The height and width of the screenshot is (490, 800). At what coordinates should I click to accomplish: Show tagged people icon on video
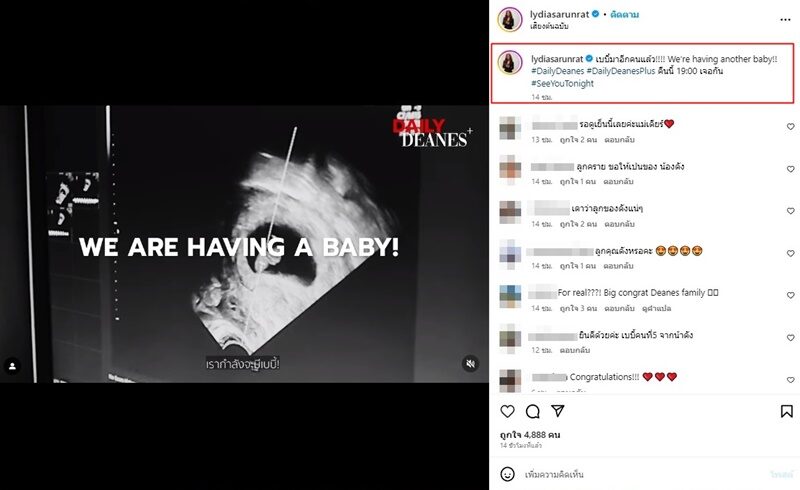[12, 366]
